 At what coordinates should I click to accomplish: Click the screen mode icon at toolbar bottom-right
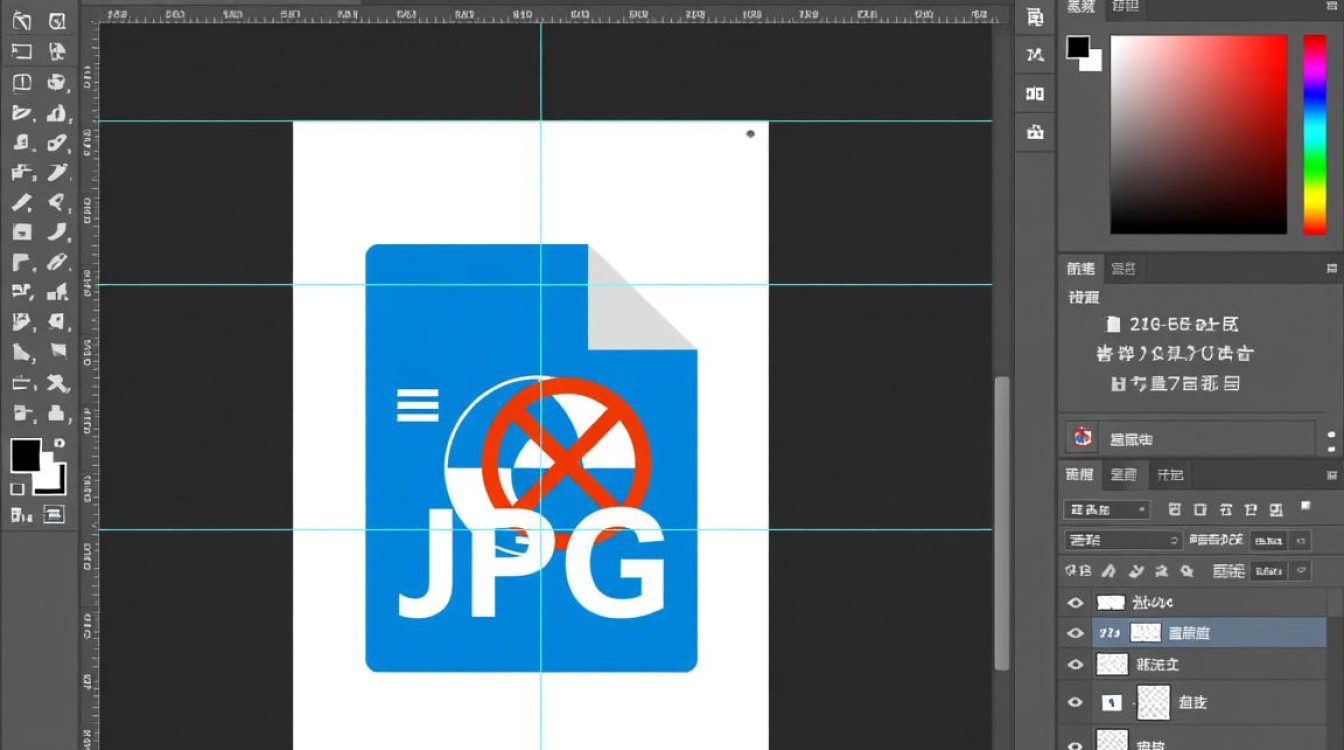pyautogui.click(x=54, y=515)
